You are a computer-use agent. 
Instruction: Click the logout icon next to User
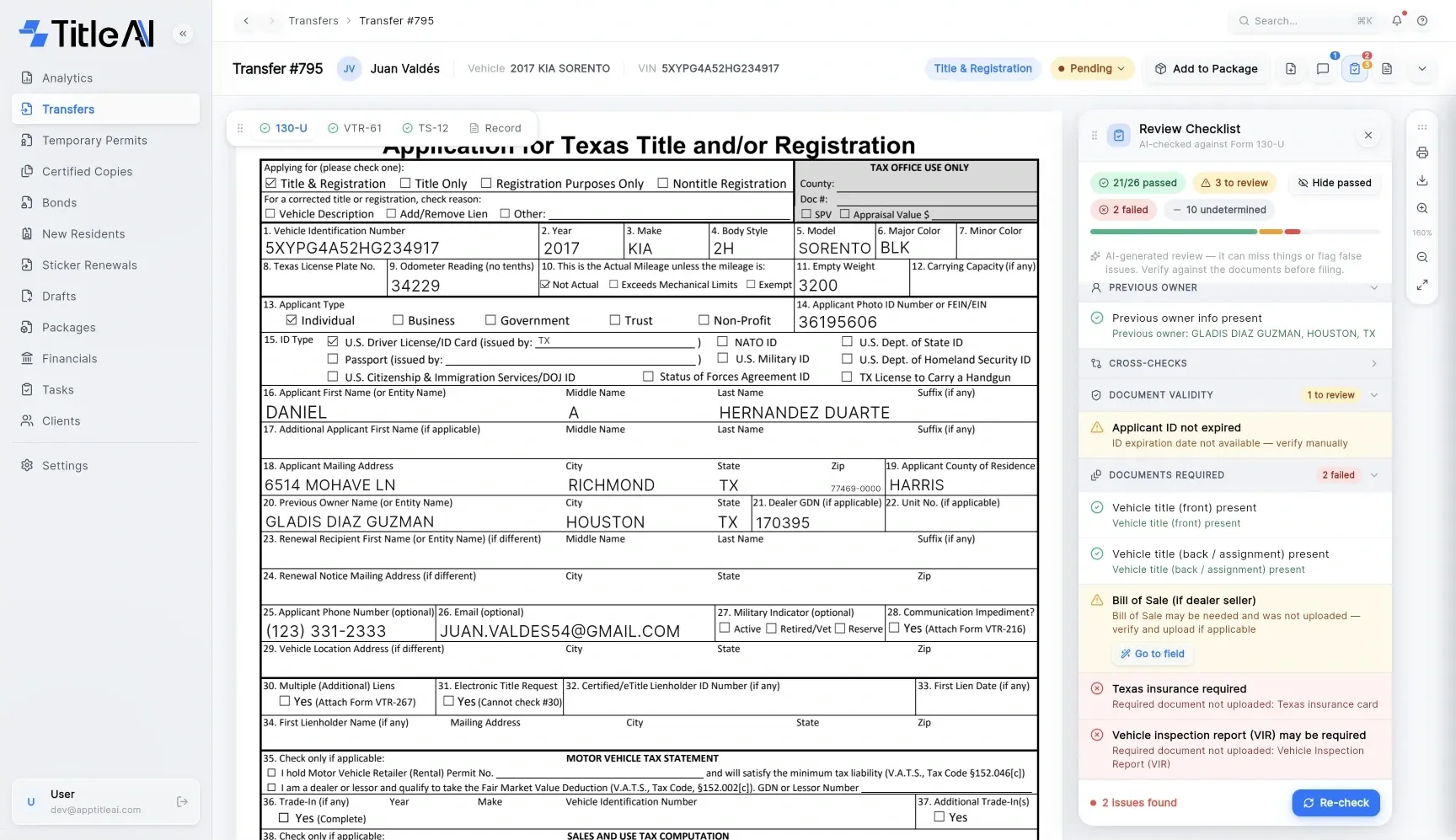point(182,801)
